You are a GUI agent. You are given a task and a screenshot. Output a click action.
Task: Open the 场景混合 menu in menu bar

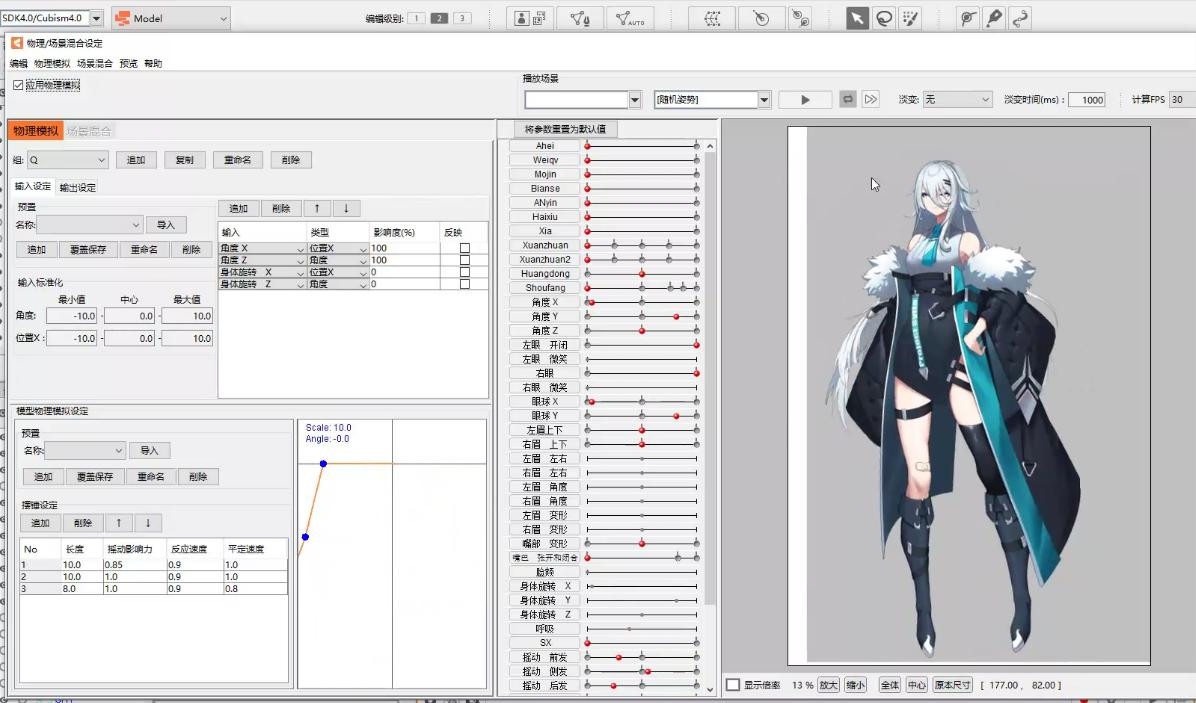(x=95, y=63)
